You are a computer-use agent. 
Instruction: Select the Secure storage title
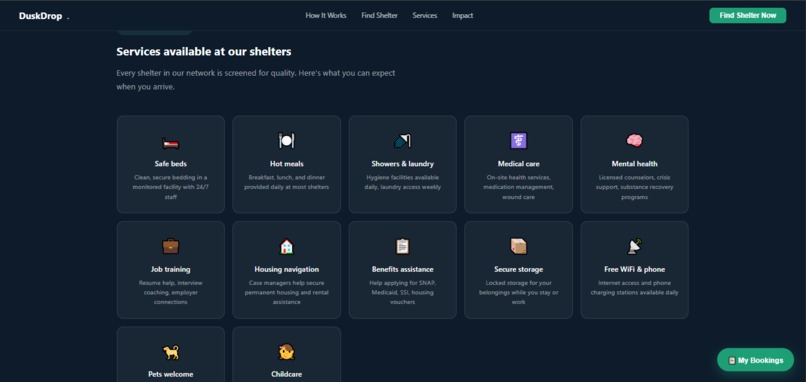tap(519, 269)
